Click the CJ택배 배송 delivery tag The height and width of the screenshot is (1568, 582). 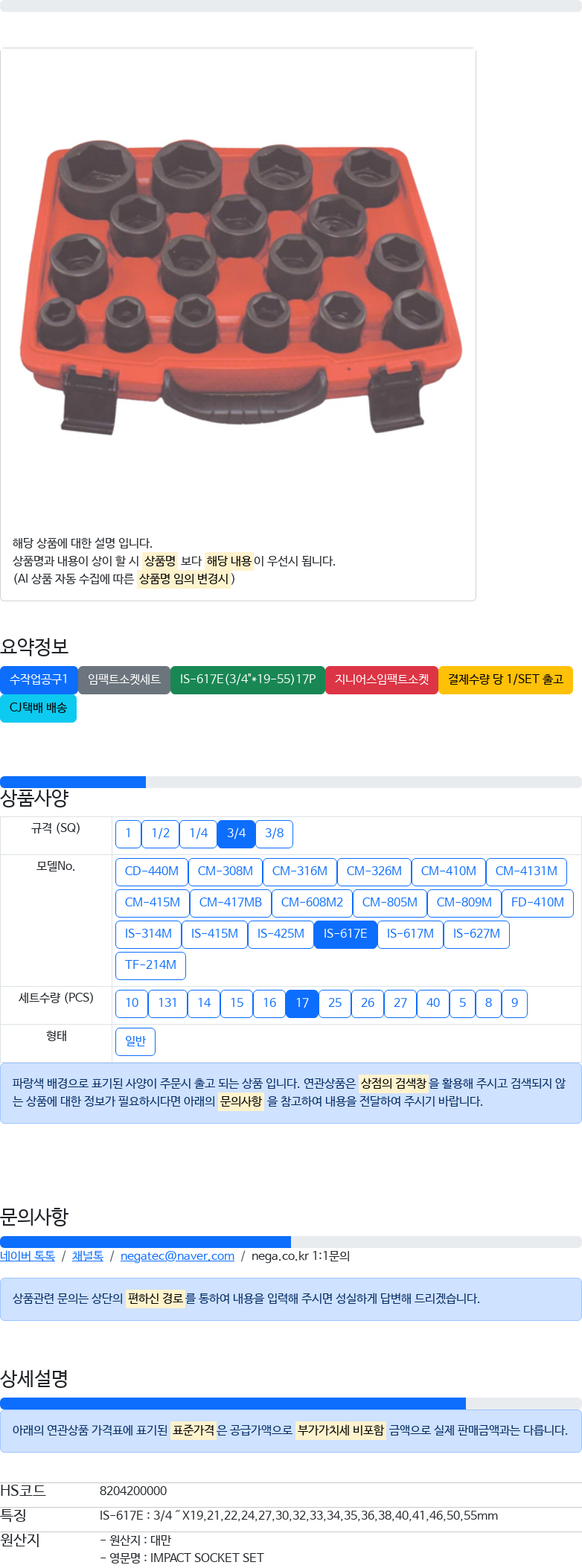38,708
